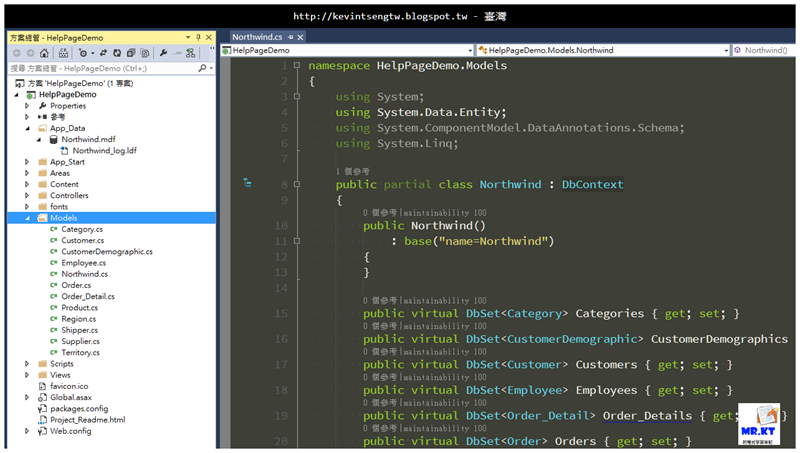Click the Northwind.mdf database icon
Viewport: 800px width, 453px height.
click(x=54, y=139)
